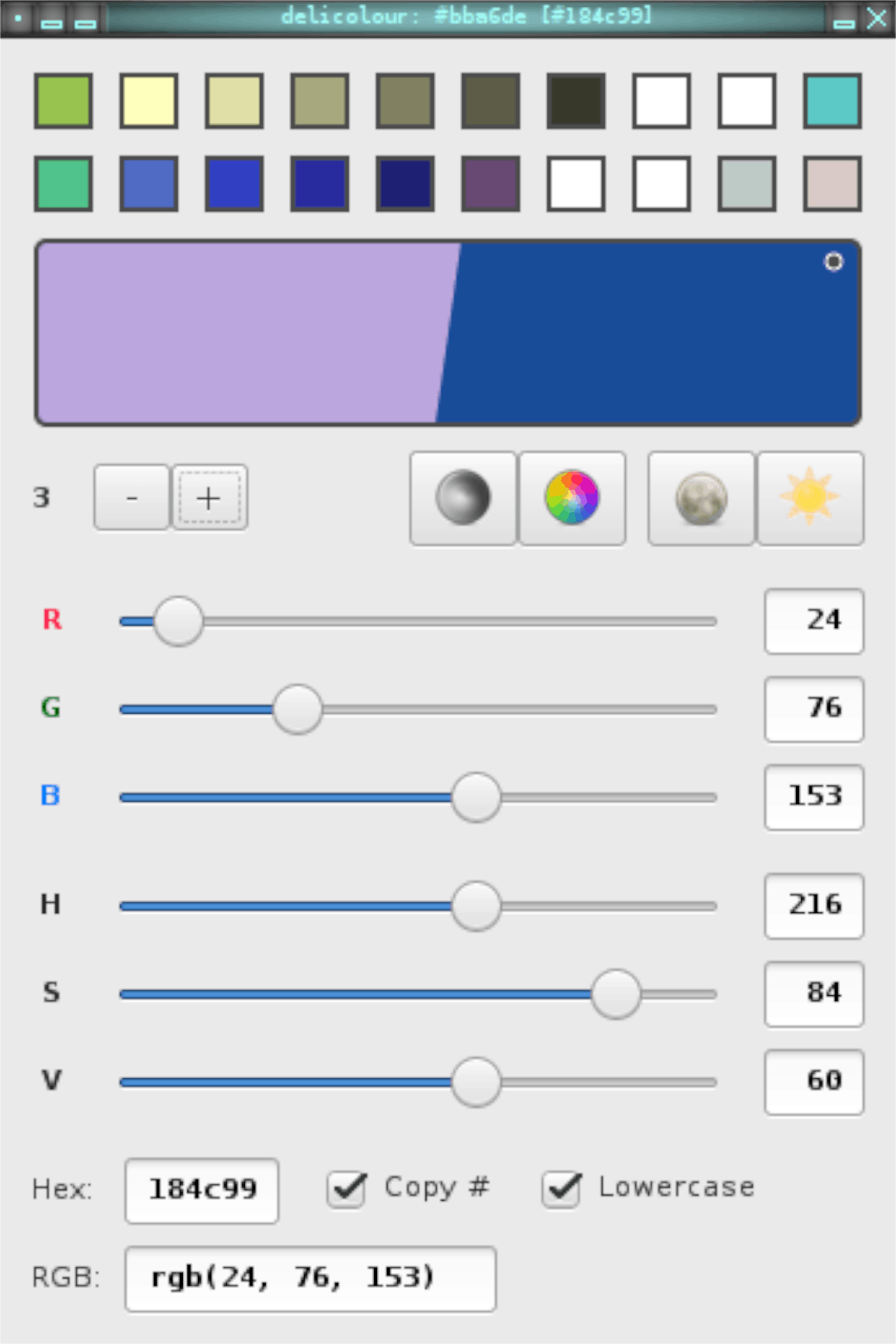Choose the dark purple swatch

point(491,184)
